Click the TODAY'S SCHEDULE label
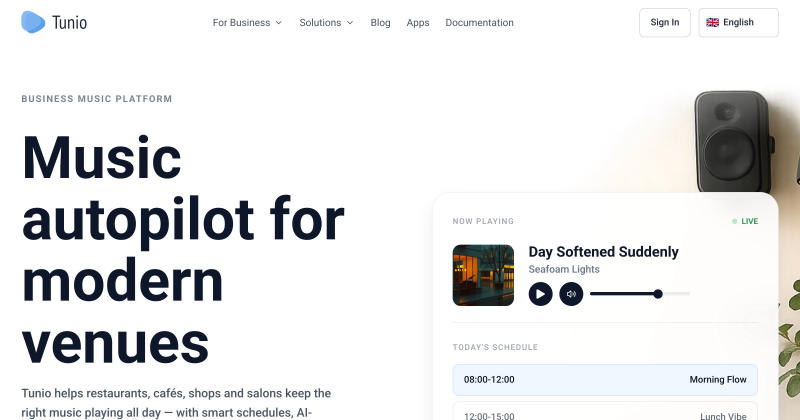The image size is (800, 420). 495,347
